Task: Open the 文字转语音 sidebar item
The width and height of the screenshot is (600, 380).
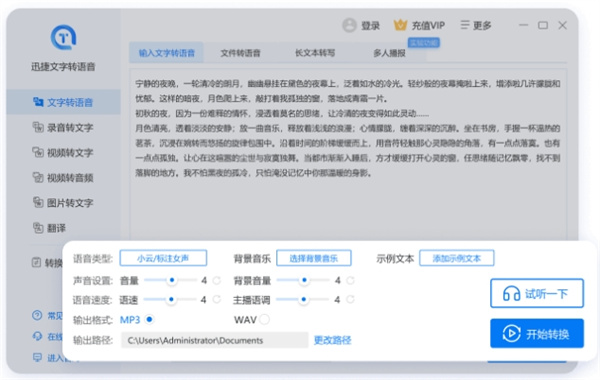Action: [63, 102]
